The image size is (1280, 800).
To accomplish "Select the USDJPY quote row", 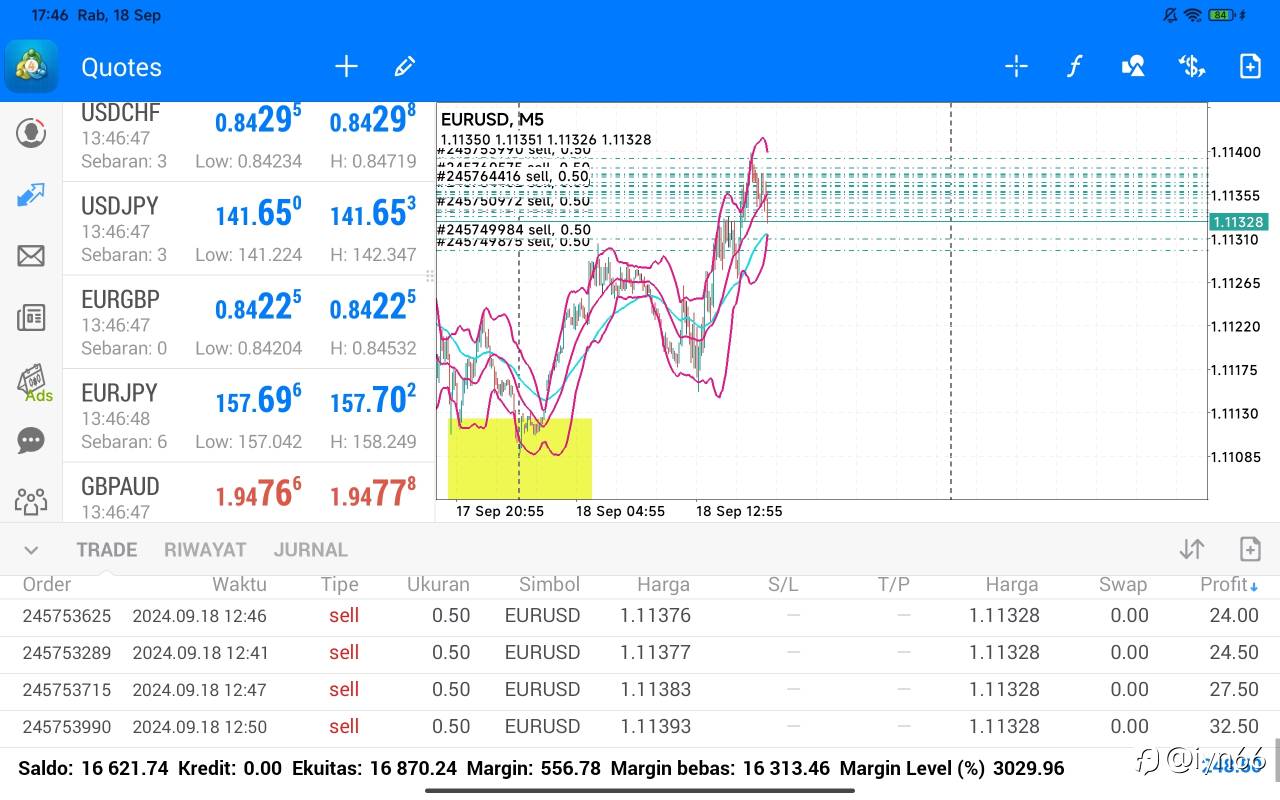I will tap(248, 229).
